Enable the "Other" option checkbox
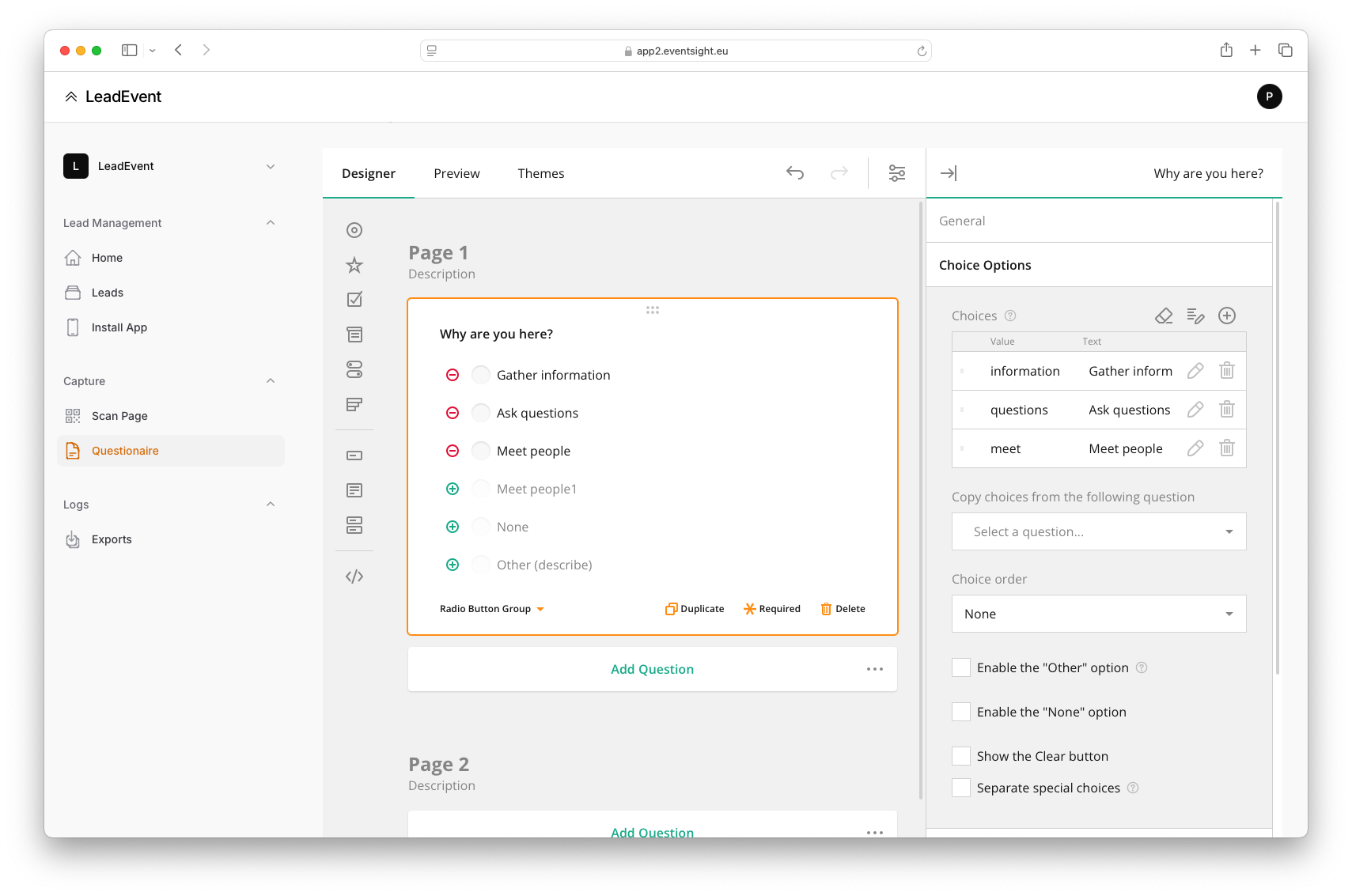1352x896 pixels. pyautogui.click(x=961, y=667)
